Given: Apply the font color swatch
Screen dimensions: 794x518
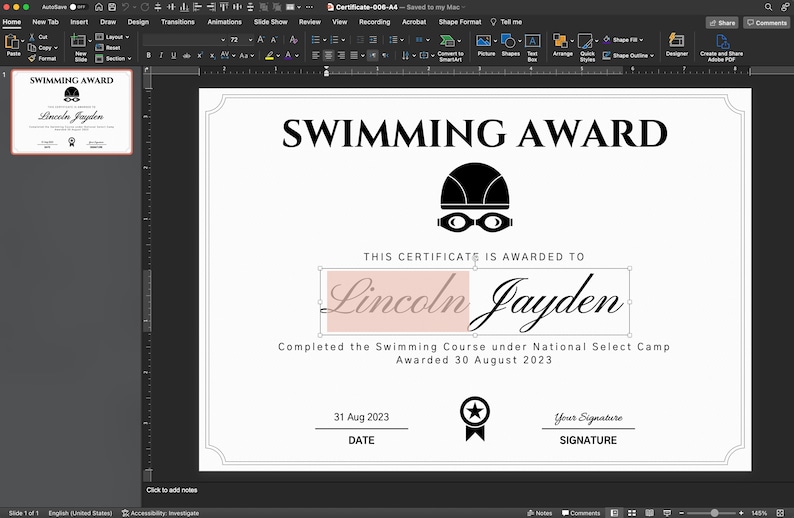Looking at the screenshot, I should [288, 55].
